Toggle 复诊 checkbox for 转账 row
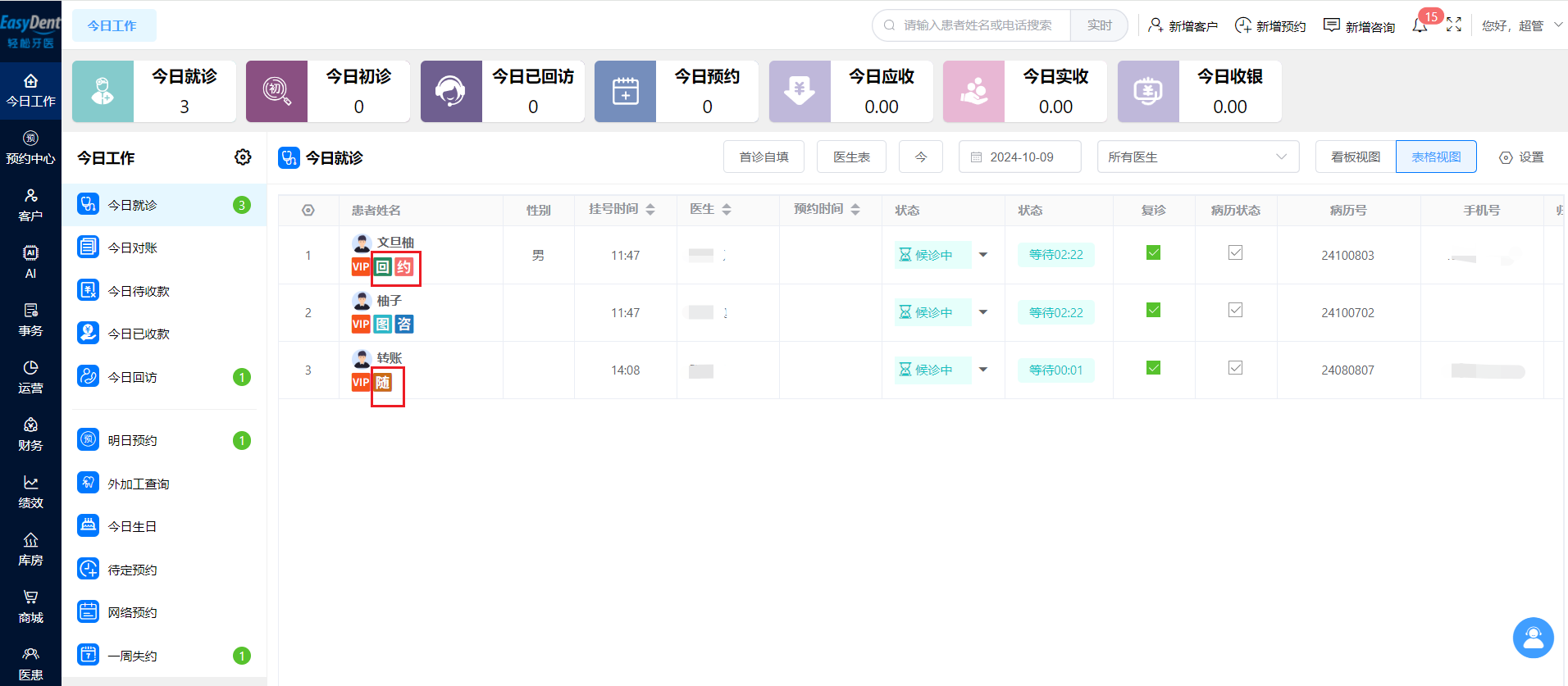1568x686 pixels. tap(1153, 367)
